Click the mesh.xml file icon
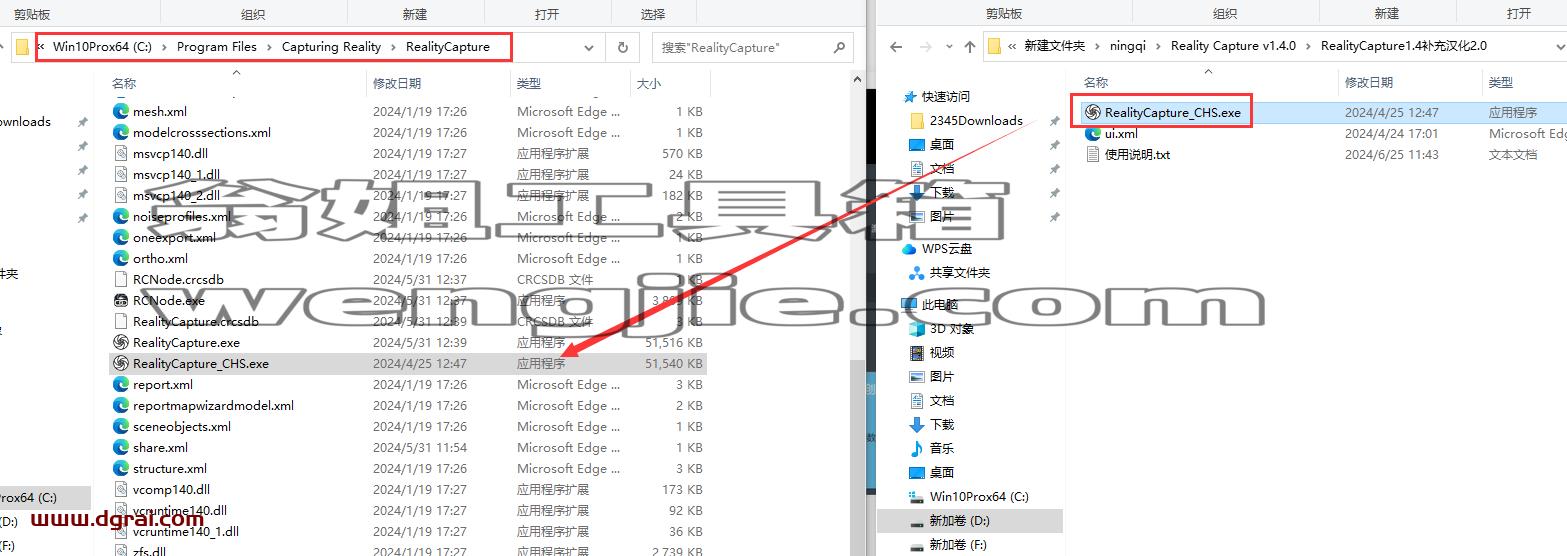This screenshot has height=556, width=1567. pyautogui.click(x=121, y=111)
